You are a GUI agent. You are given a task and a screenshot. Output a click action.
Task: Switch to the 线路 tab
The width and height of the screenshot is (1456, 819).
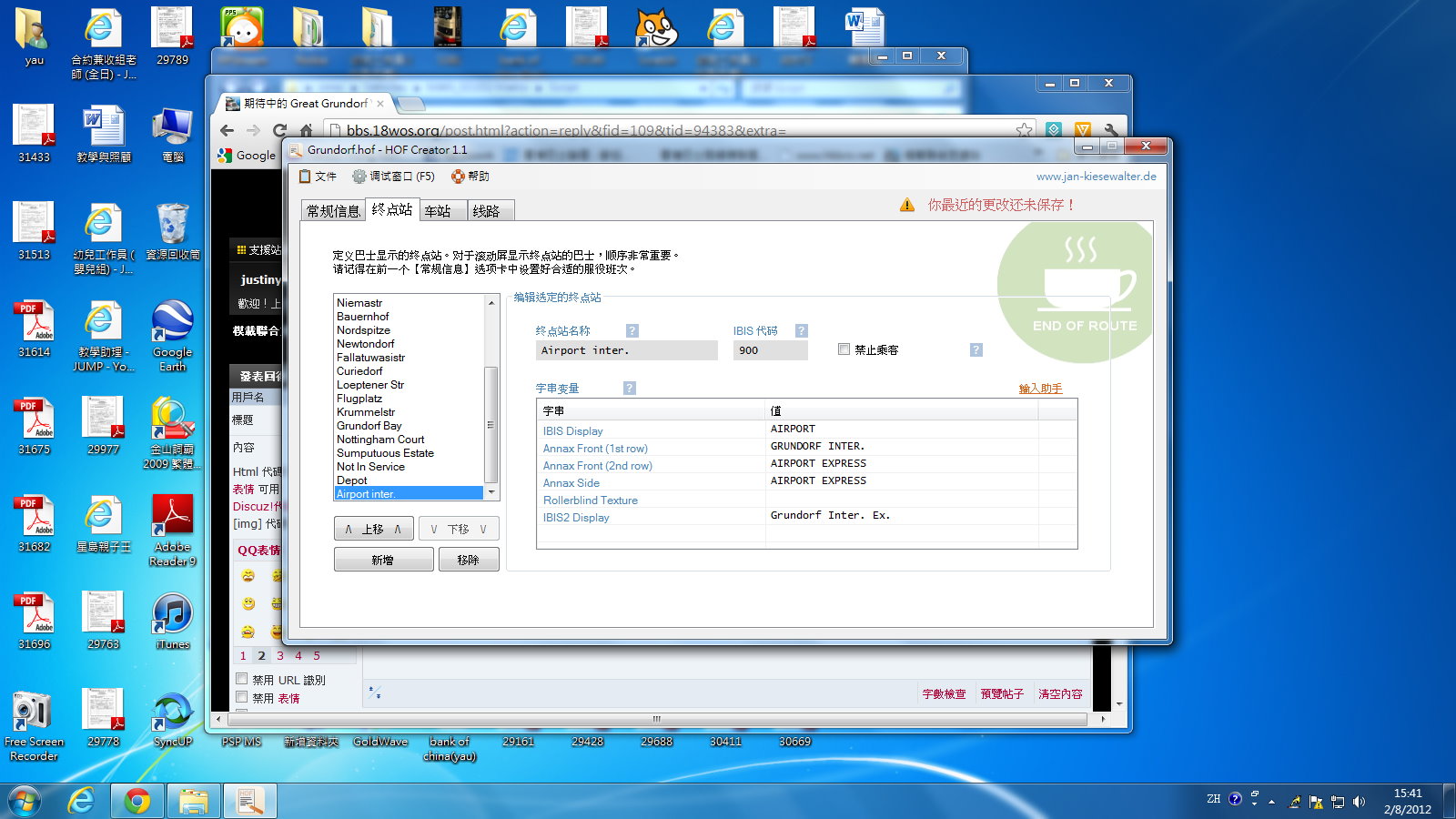(486, 211)
